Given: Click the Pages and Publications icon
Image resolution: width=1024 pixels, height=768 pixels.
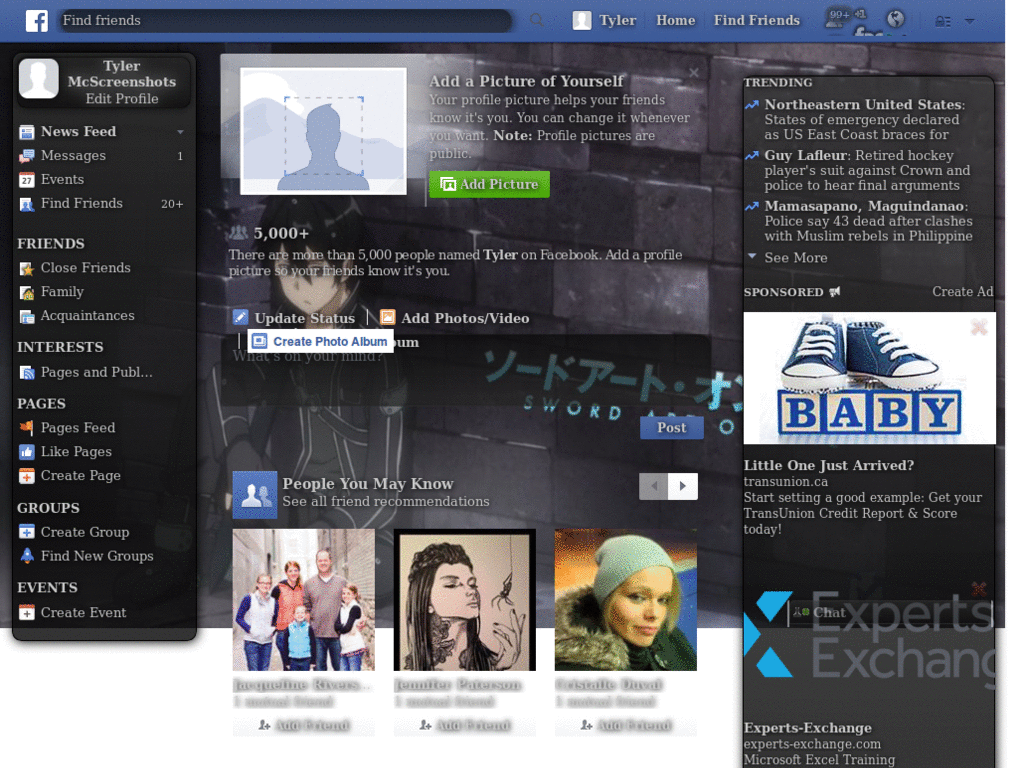Looking at the screenshot, I should coord(27,373).
